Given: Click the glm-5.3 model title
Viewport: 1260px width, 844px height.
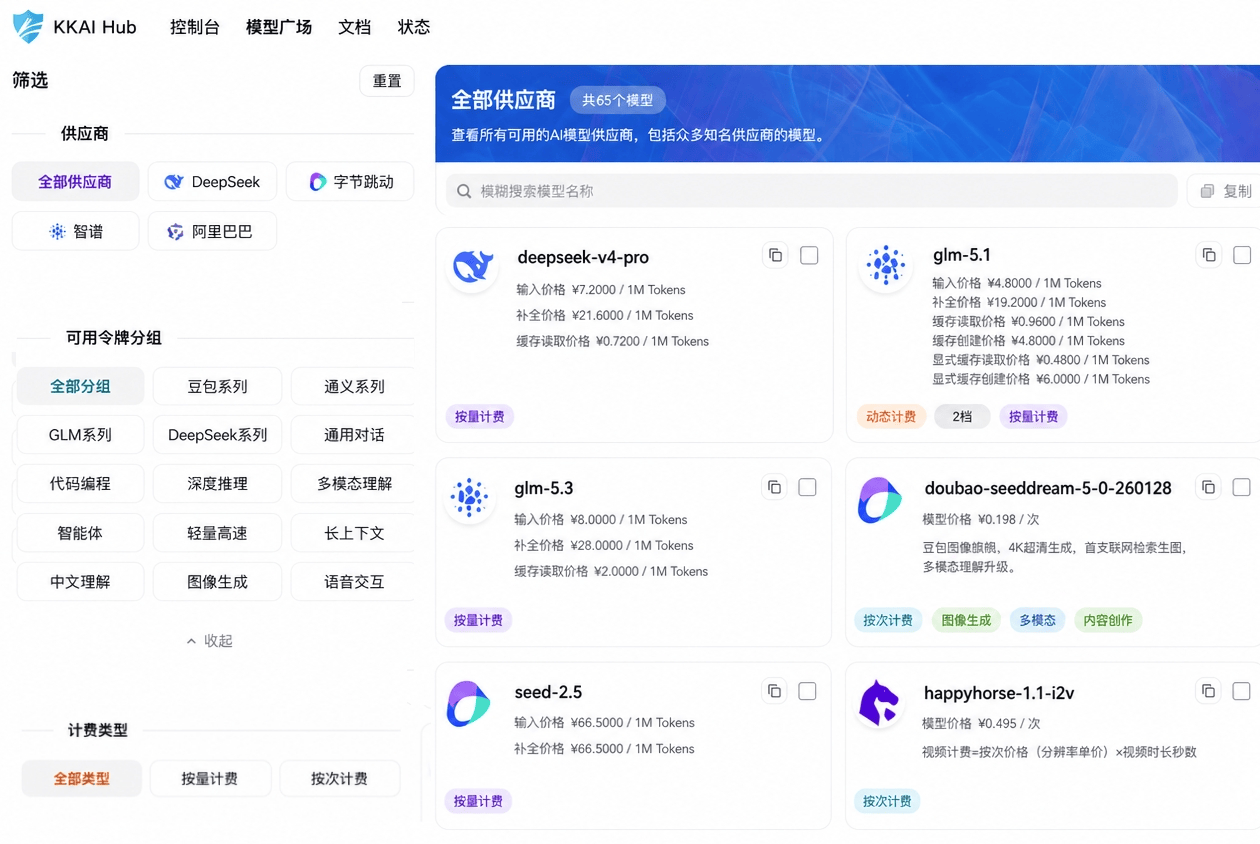Looking at the screenshot, I should pos(544,488).
